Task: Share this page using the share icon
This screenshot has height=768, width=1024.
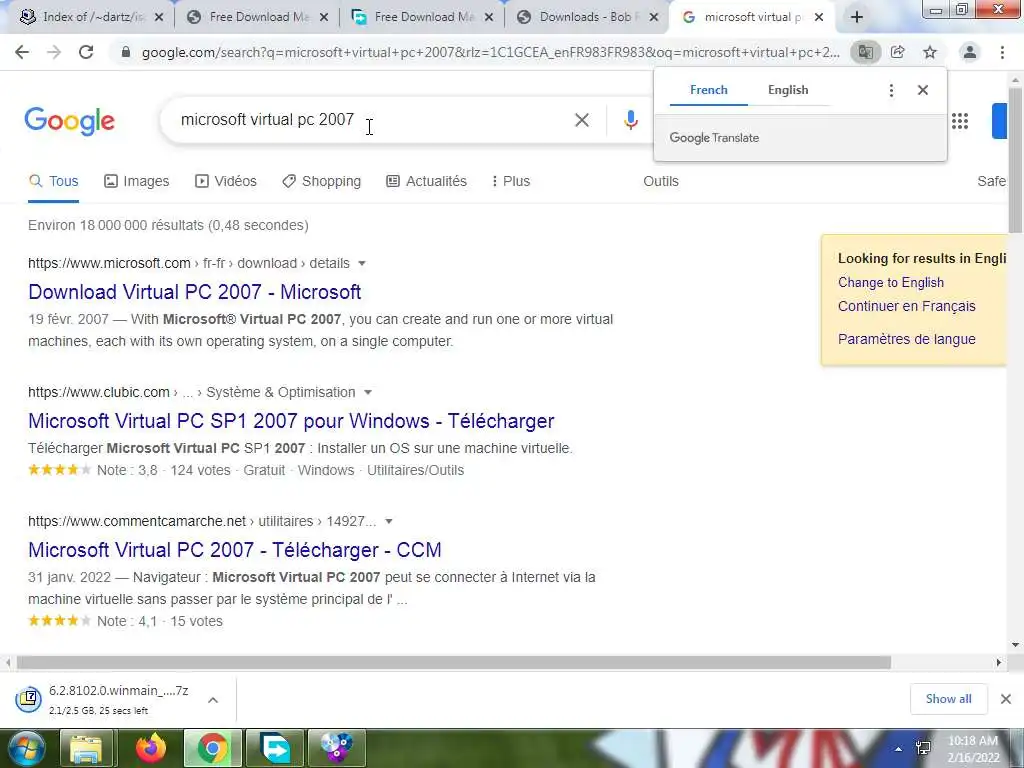Action: coord(898,52)
